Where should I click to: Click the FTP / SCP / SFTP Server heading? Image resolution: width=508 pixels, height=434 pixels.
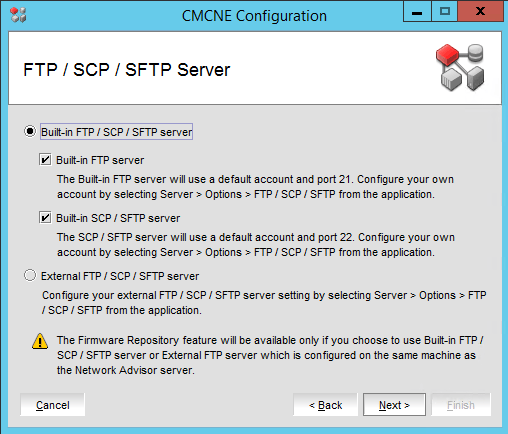tap(127, 70)
